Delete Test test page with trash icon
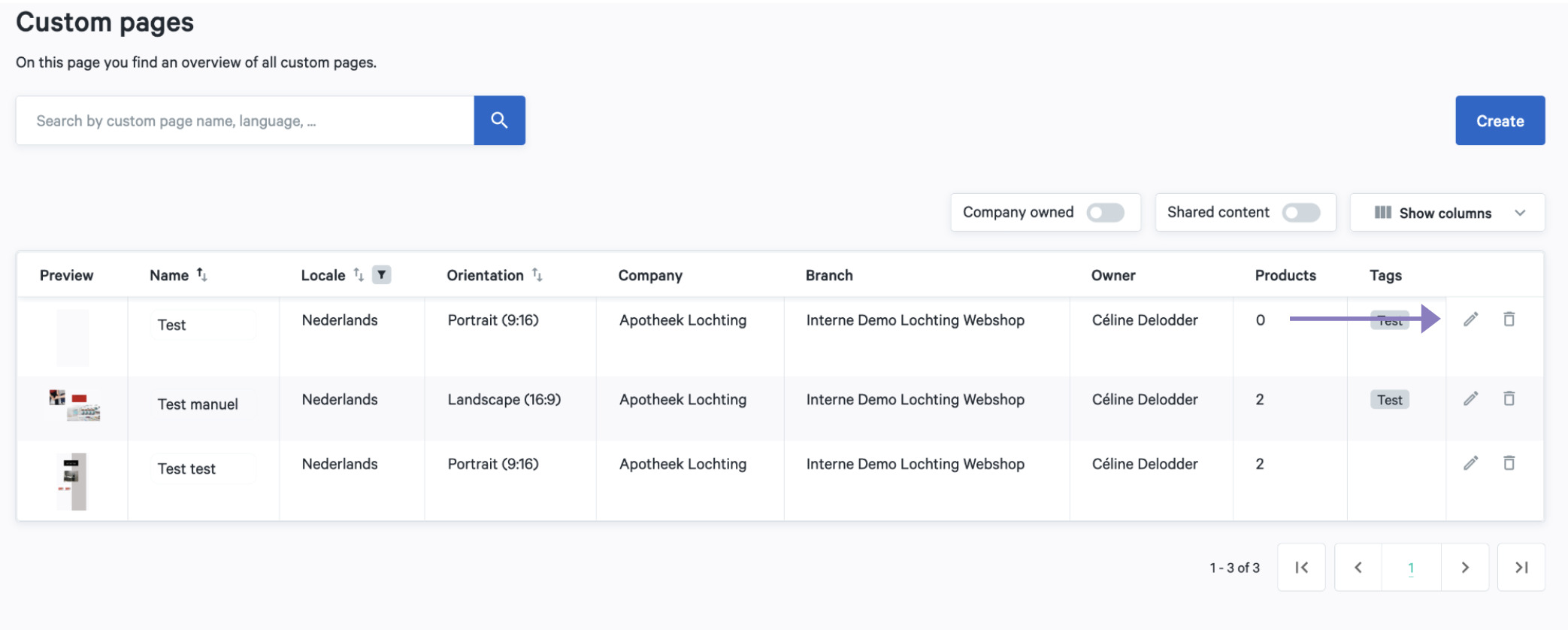 [1509, 463]
